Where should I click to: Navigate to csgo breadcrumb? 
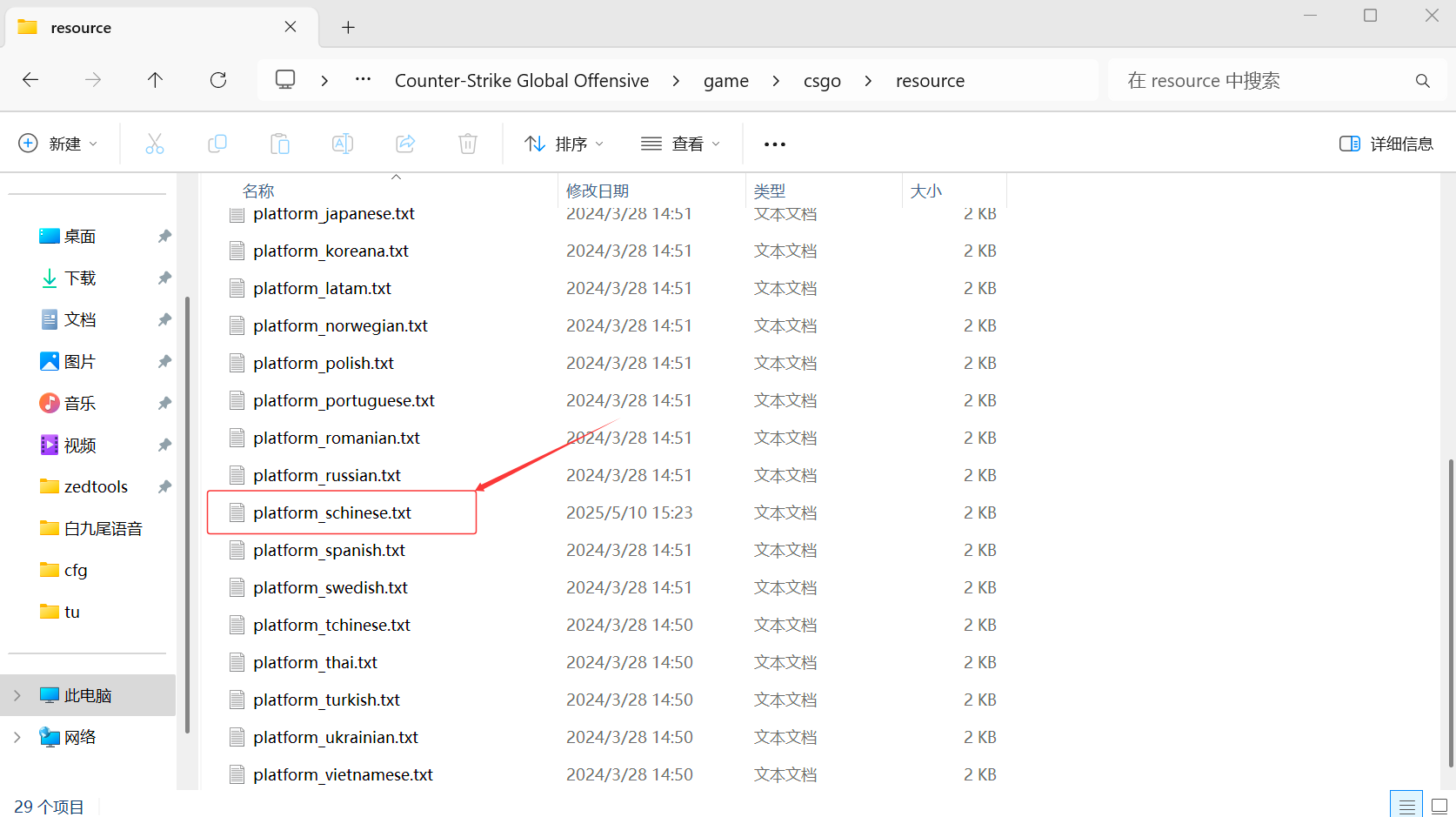822,81
